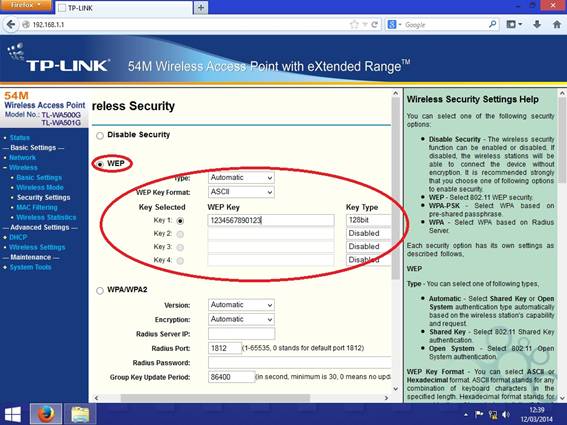Viewport: 567px width, 425px height.
Task: Open the System Tools sidebar link
Action: 30,267
